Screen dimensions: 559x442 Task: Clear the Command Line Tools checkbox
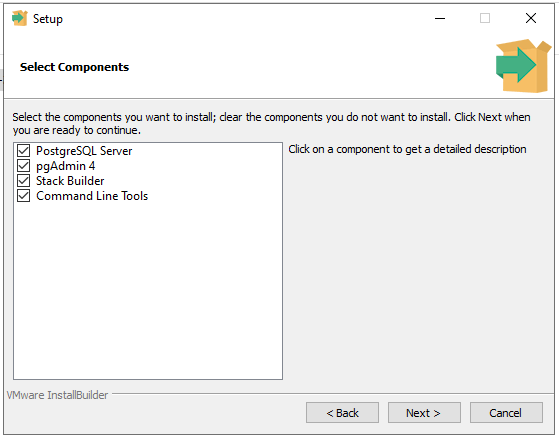click(x=24, y=196)
